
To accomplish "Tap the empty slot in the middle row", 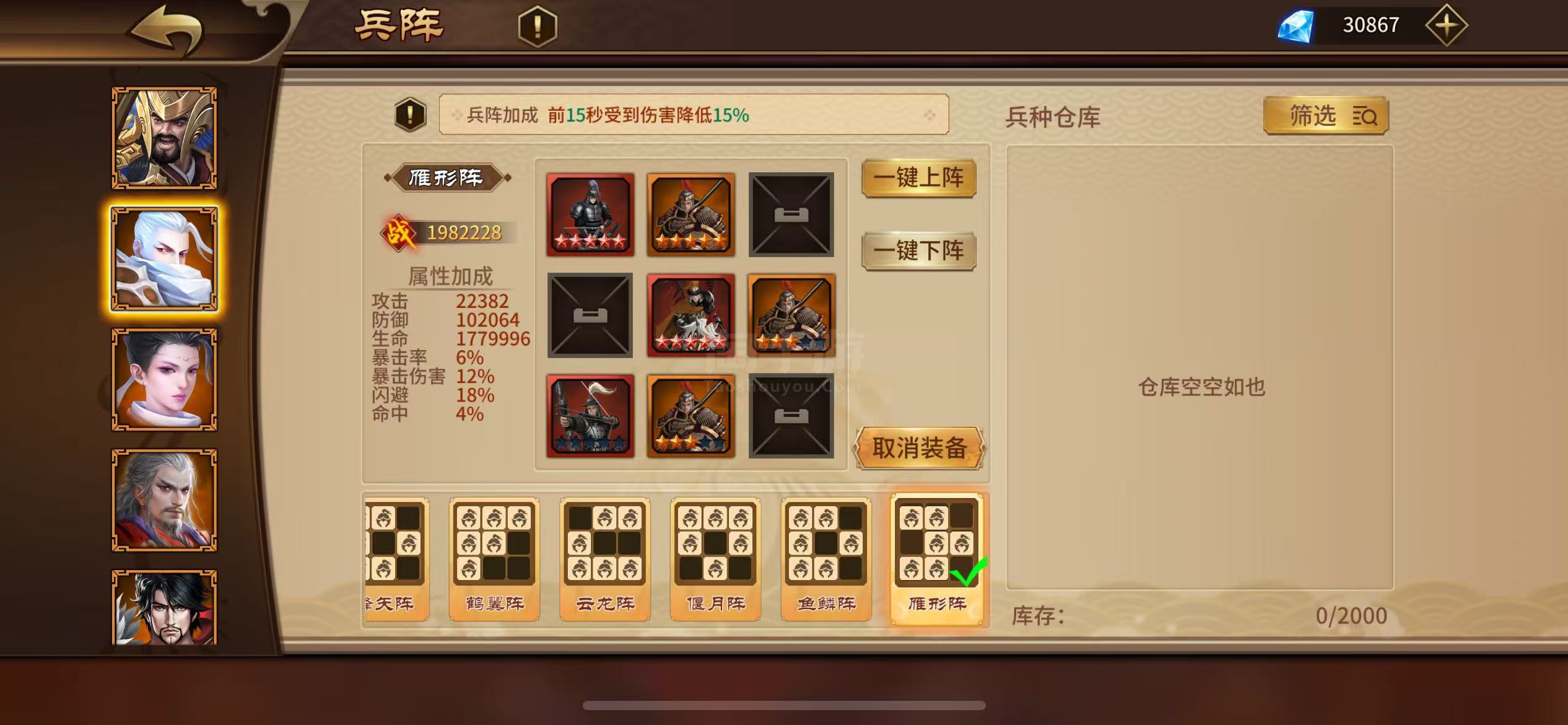I will coord(590,315).
